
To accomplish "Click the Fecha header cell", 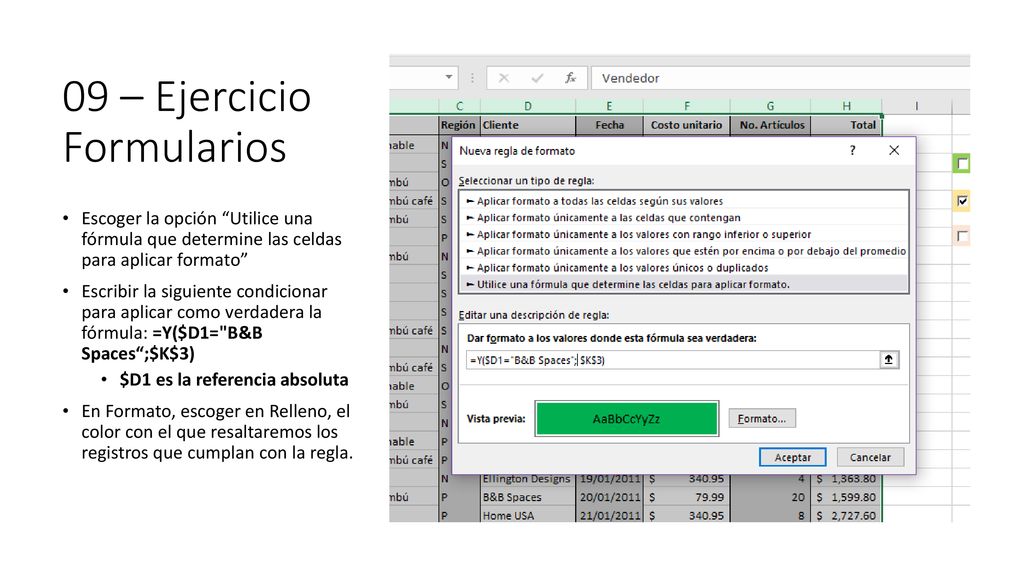I will pyautogui.click(x=609, y=125).
